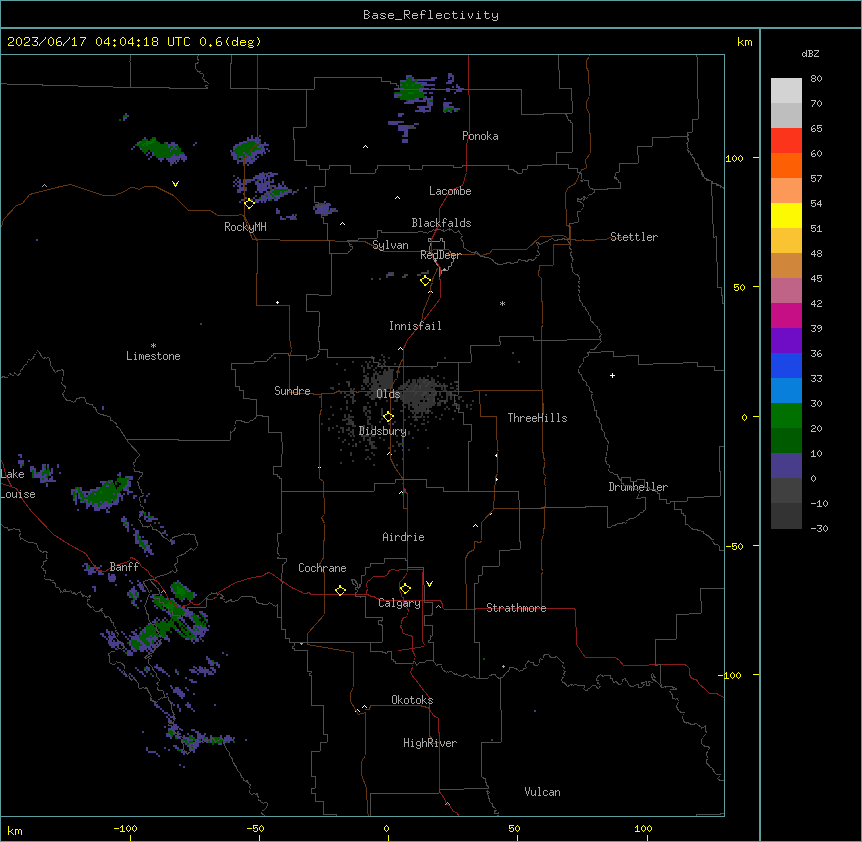Select the red 65 dBZ legend color
The image size is (862, 842).
[x=786, y=140]
